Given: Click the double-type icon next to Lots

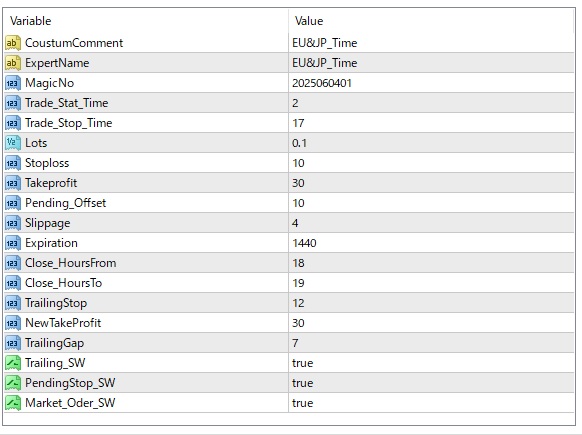Looking at the screenshot, I should (x=13, y=143).
